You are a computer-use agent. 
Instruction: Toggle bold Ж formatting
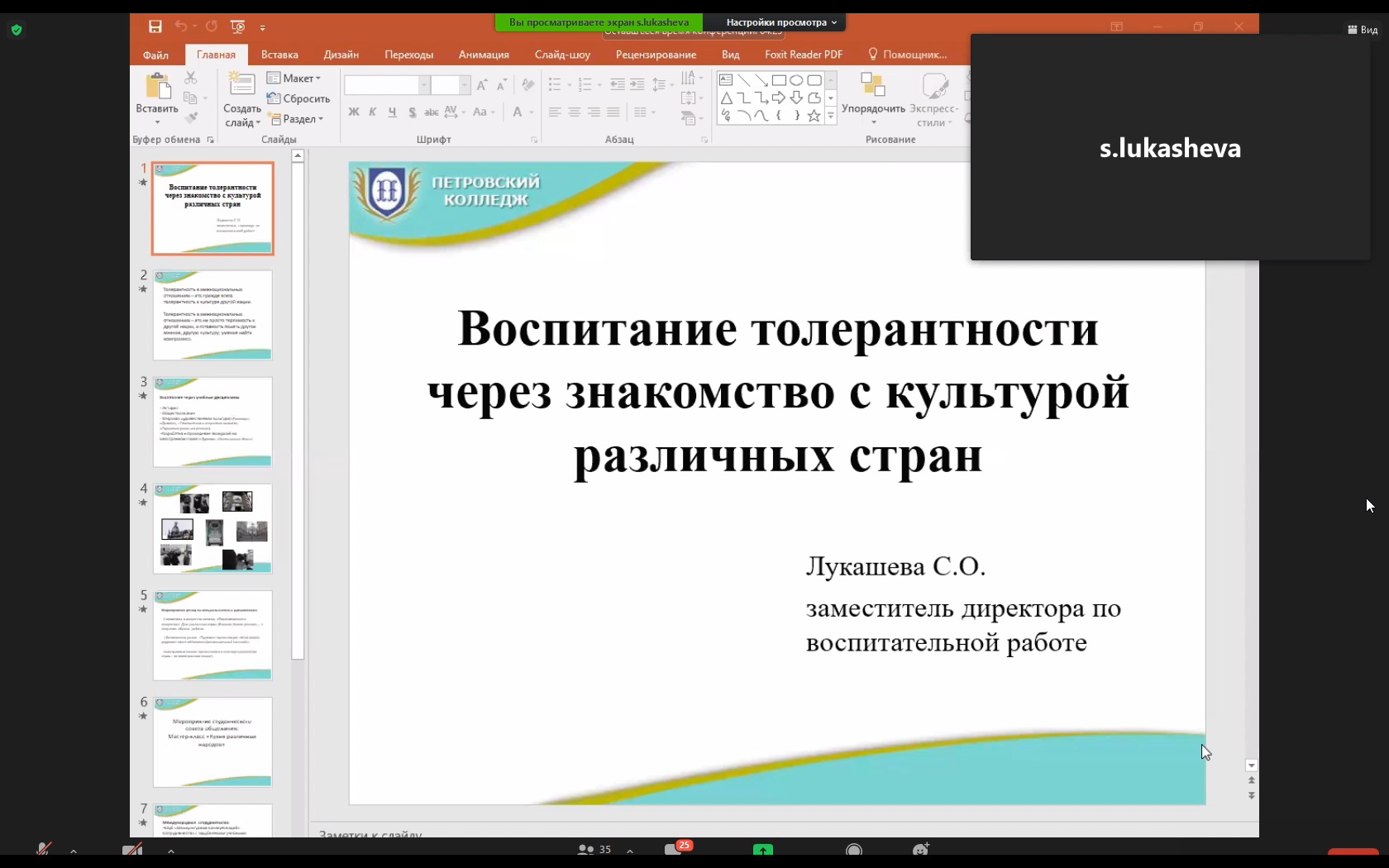coord(354,112)
